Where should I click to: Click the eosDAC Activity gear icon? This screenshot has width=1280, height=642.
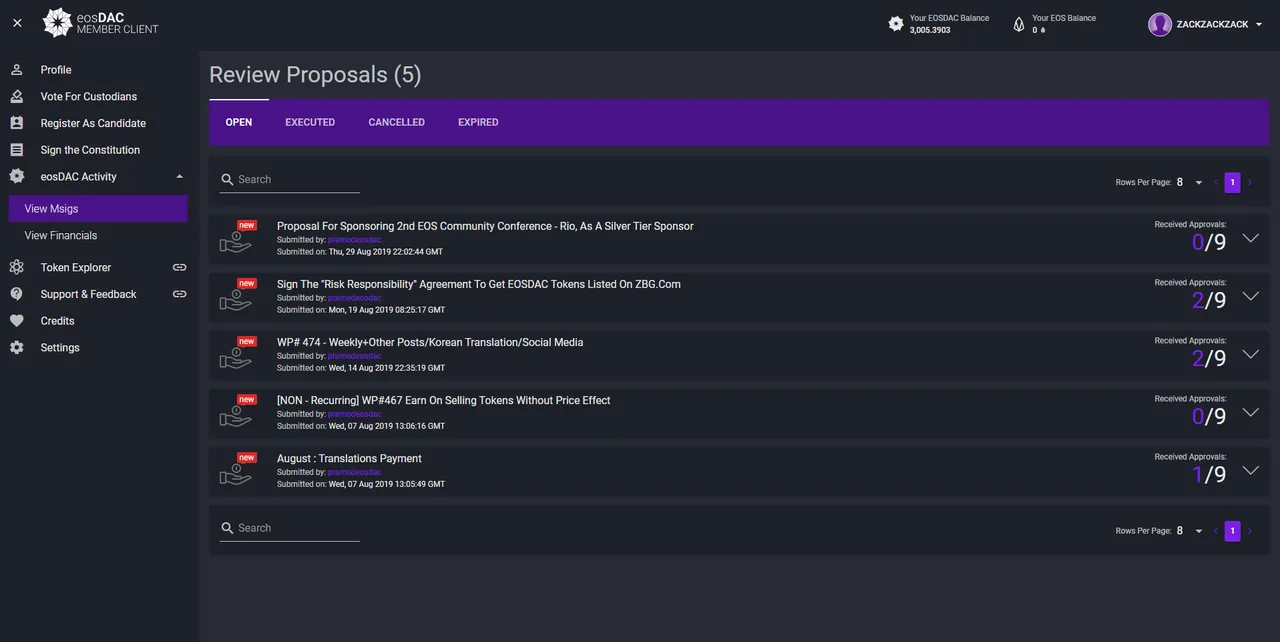[x=16, y=176]
